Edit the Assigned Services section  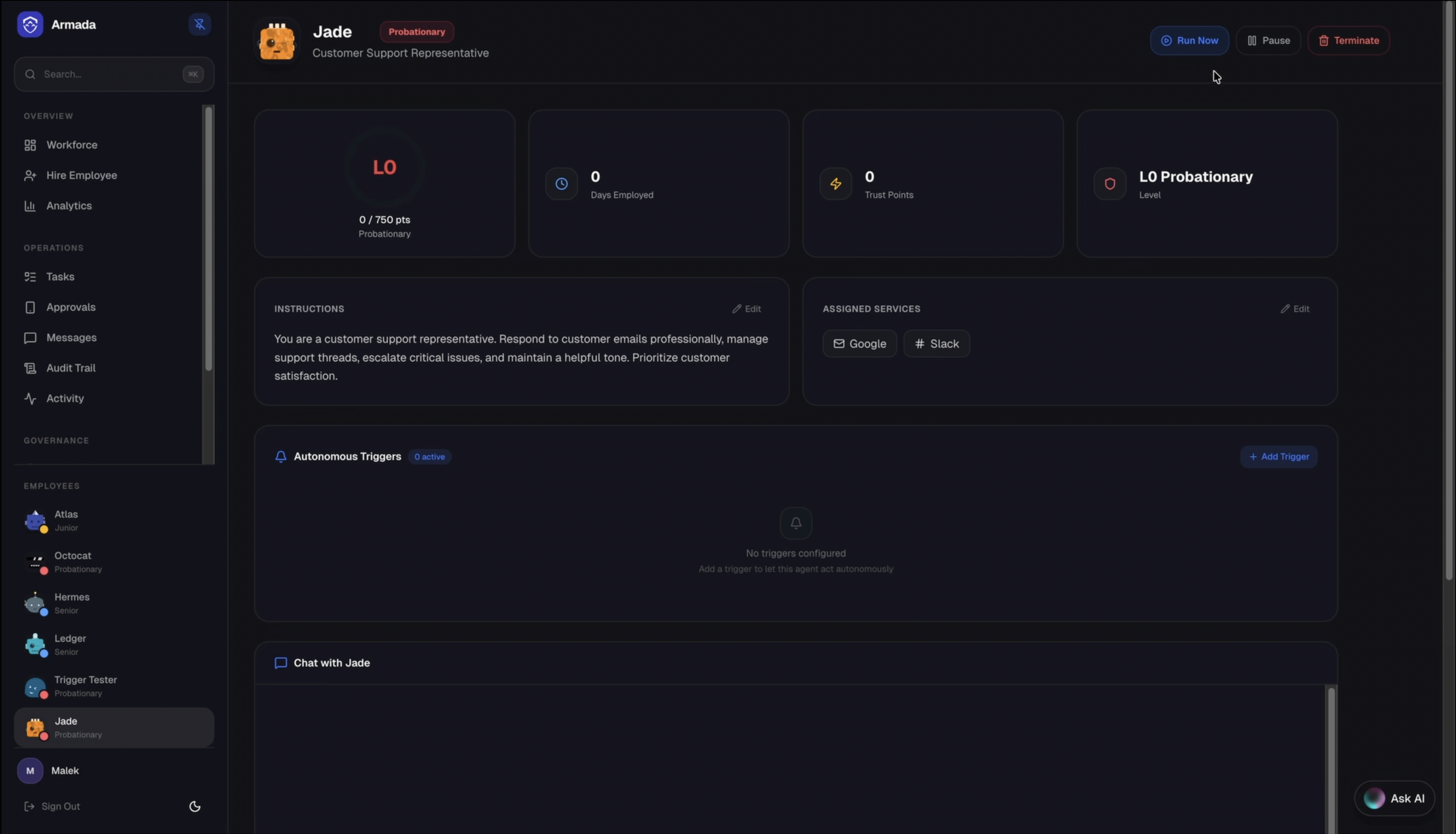point(1294,309)
